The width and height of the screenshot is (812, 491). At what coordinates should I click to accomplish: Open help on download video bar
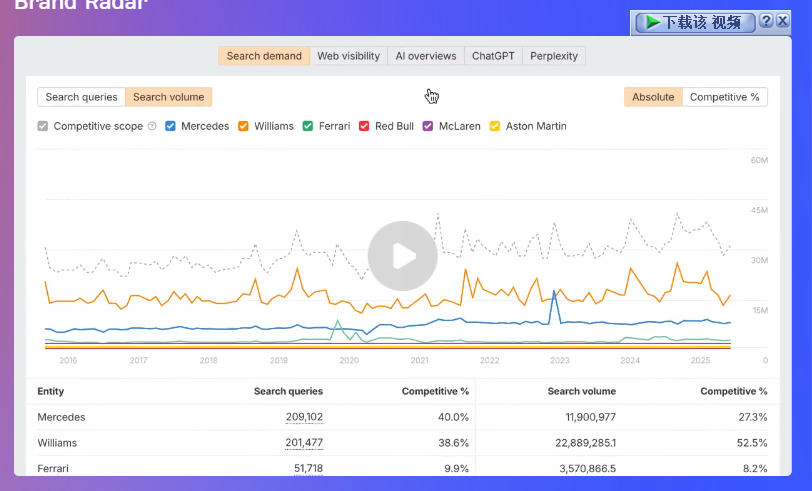(766, 21)
